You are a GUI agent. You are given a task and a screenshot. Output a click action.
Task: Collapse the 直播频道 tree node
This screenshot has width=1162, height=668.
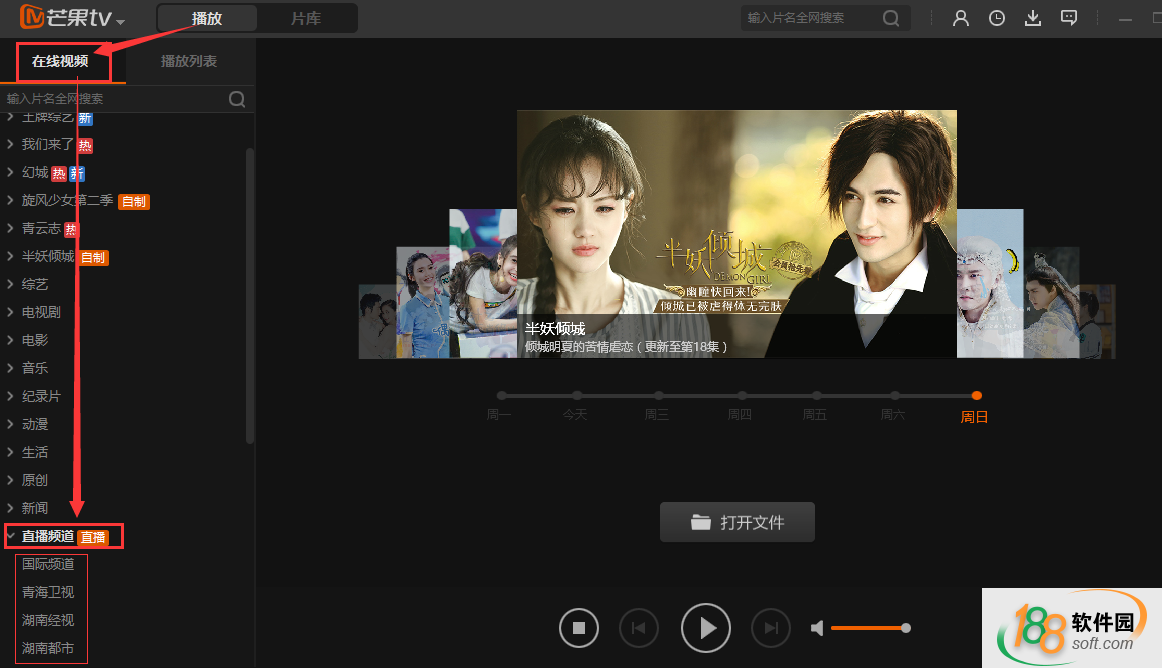pyautogui.click(x=11, y=536)
